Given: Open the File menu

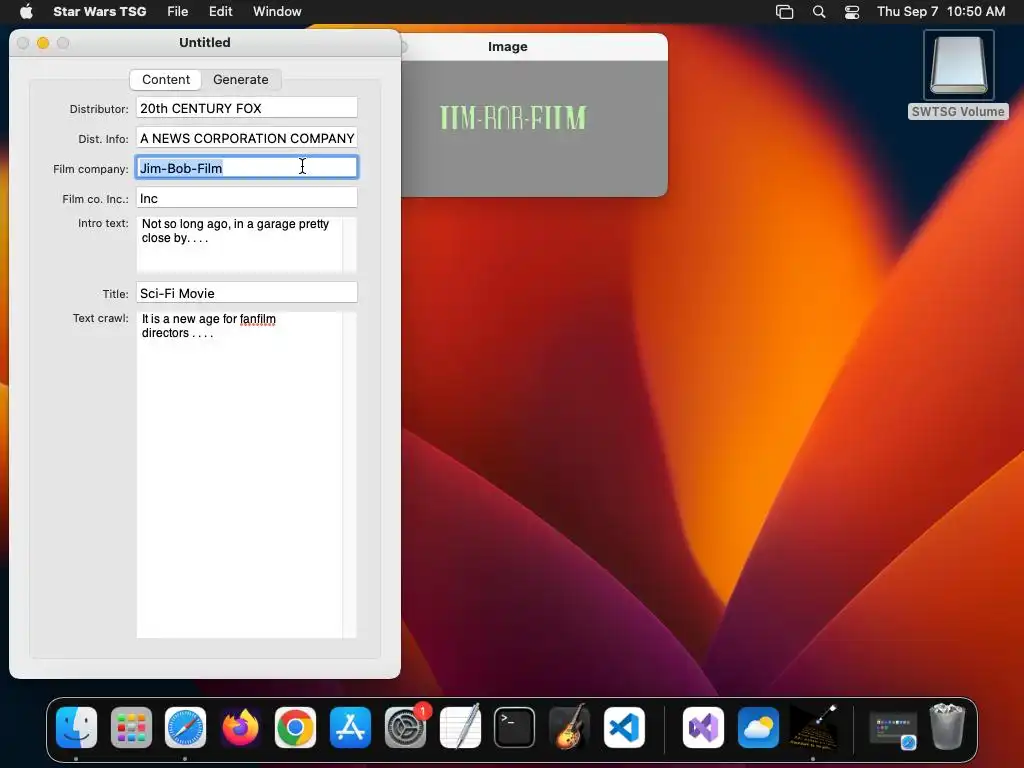Looking at the screenshot, I should (178, 11).
